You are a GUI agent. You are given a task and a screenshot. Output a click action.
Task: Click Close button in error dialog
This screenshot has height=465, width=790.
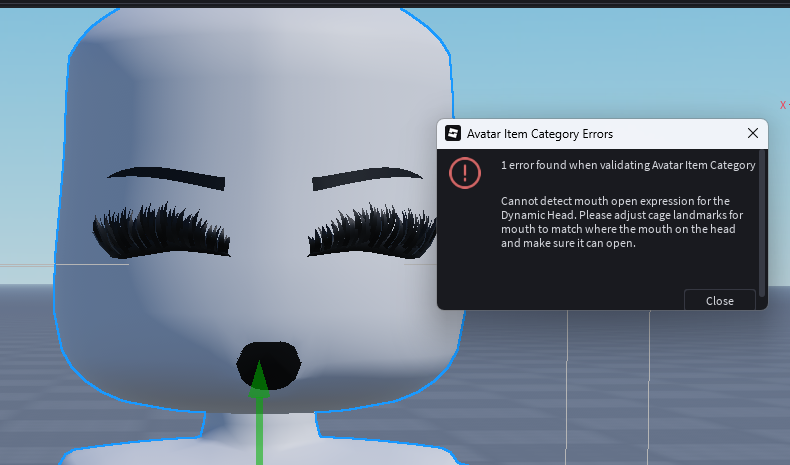point(719,300)
